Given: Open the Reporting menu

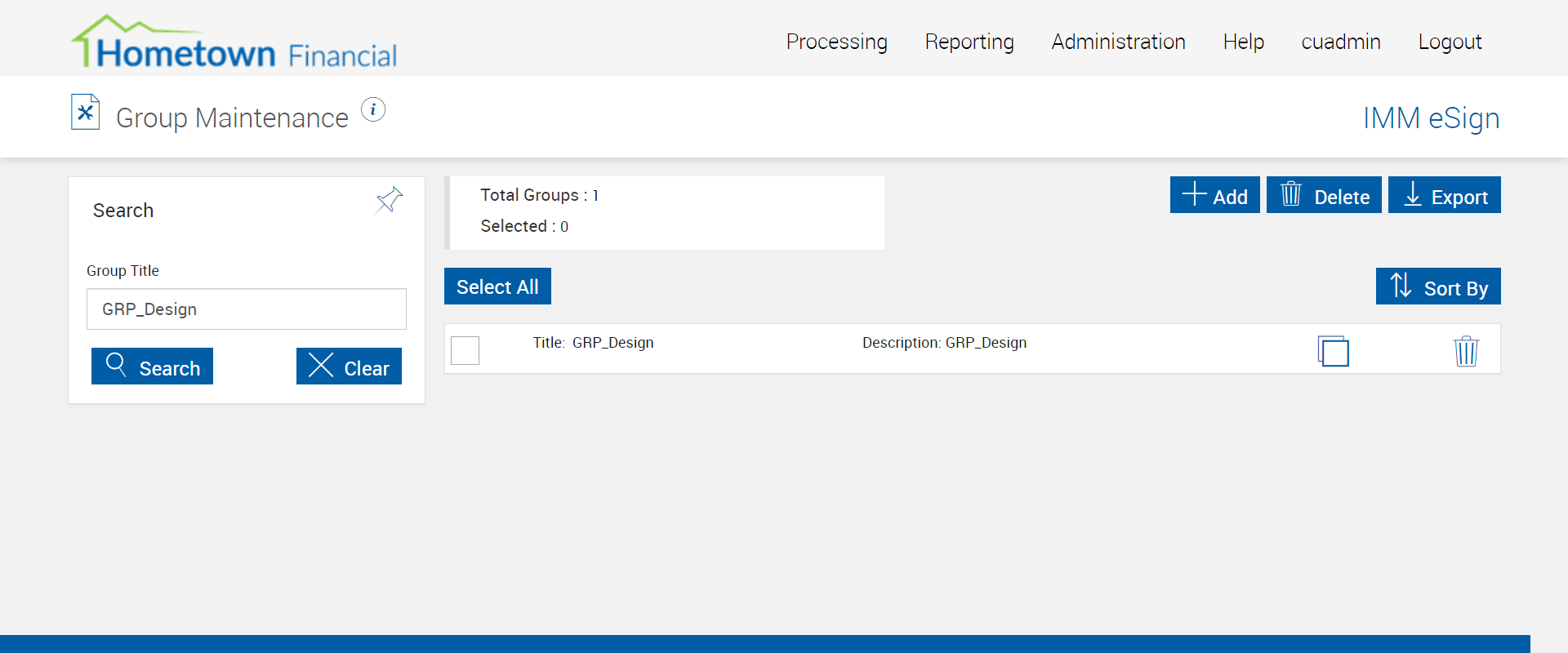Looking at the screenshot, I should 969,42.
